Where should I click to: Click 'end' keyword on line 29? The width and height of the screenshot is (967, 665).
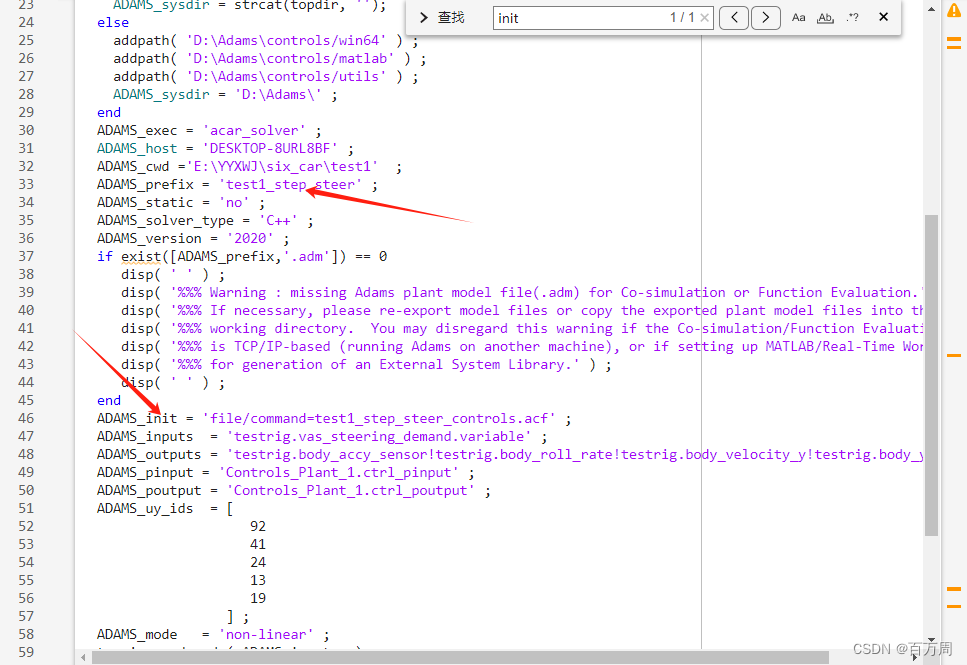click(109, 112)
